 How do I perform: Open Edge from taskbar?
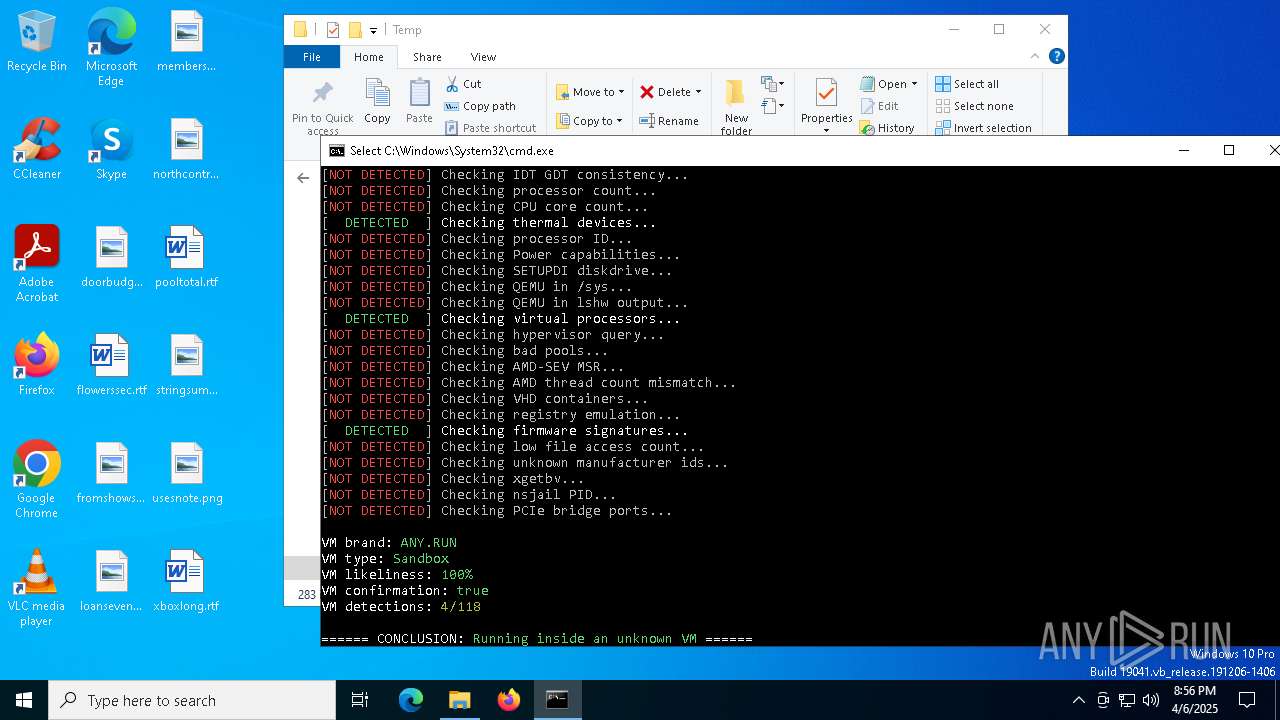coord(411,700)
